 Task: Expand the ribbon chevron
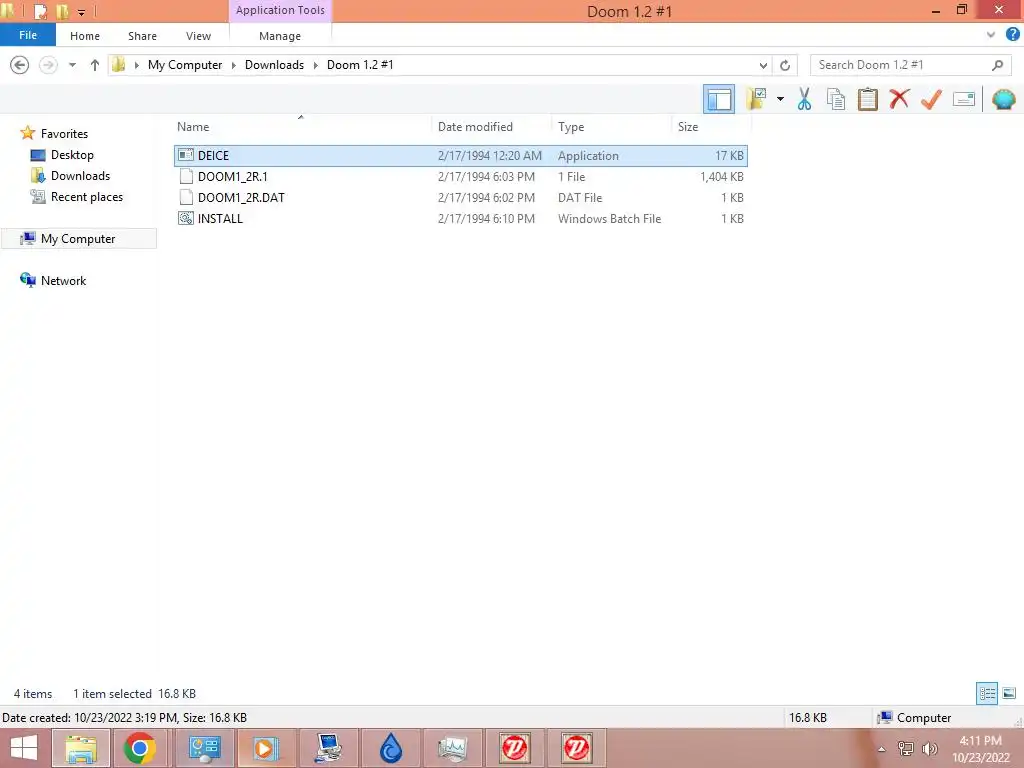tap(991, 35)
